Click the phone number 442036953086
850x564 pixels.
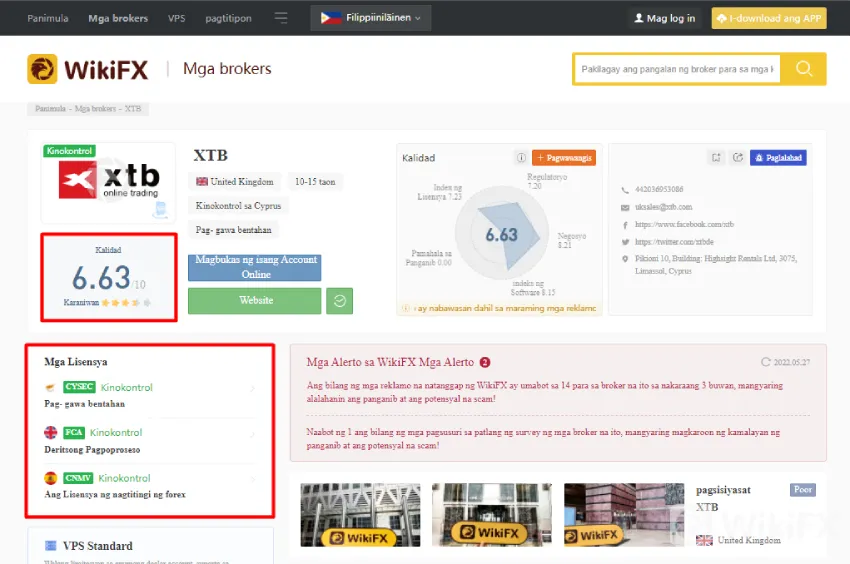click(659, 189)
